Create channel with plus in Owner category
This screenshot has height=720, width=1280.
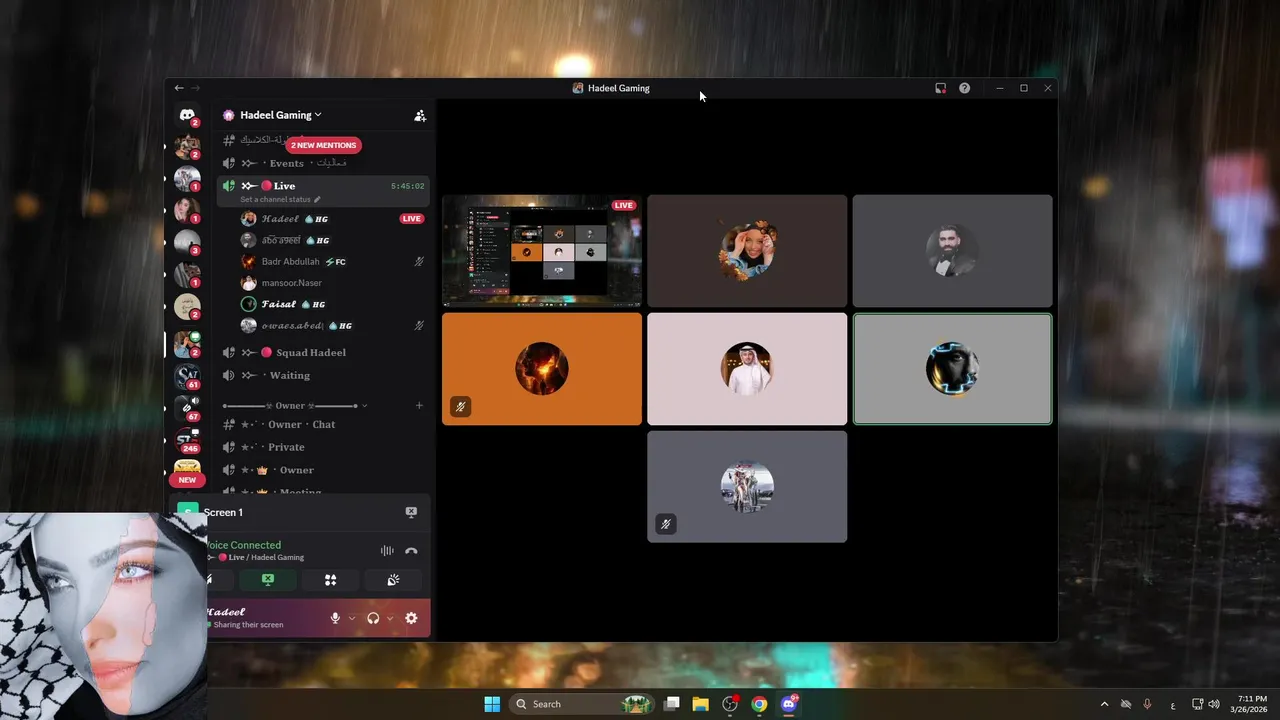coord(419,405)
